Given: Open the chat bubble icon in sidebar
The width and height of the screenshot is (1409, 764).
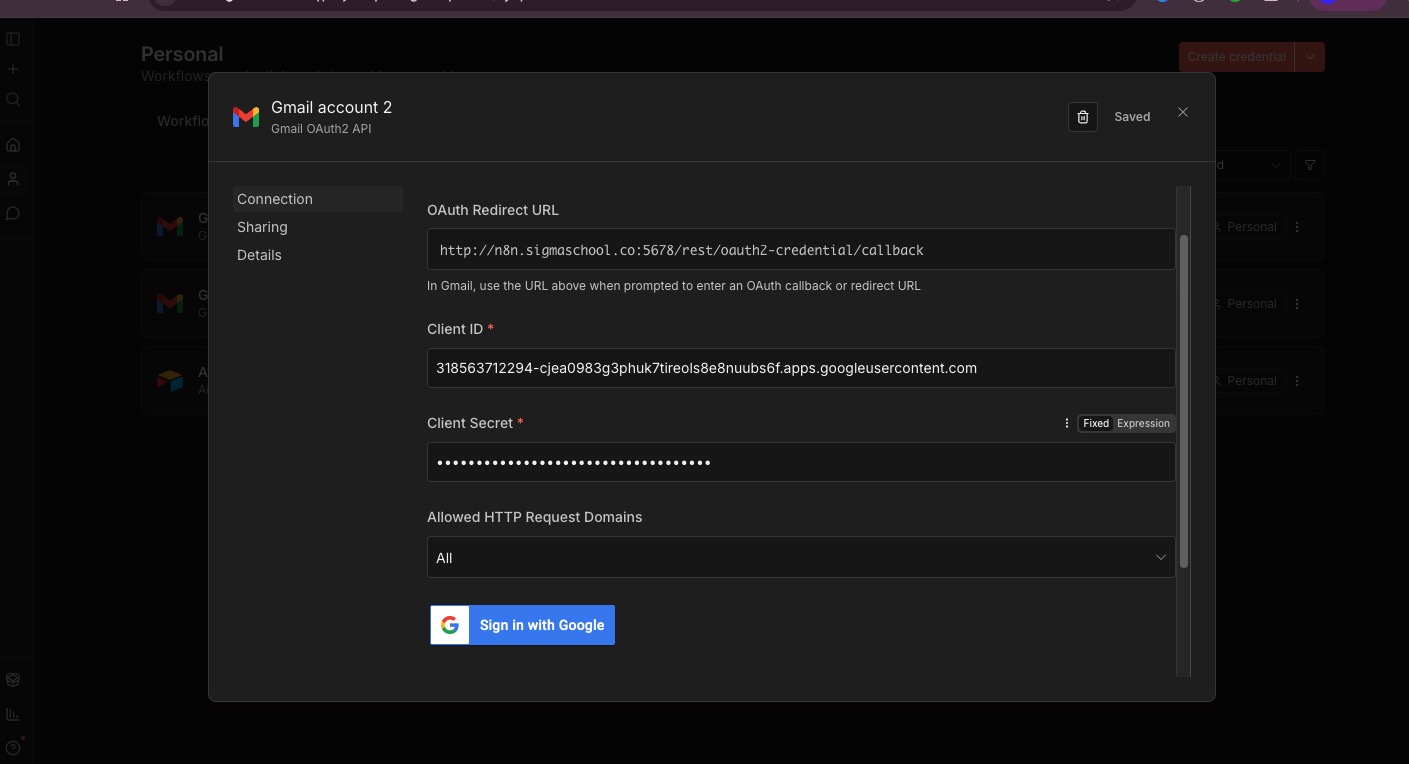Looking at the screenshot, I should (x=13, y=213).
